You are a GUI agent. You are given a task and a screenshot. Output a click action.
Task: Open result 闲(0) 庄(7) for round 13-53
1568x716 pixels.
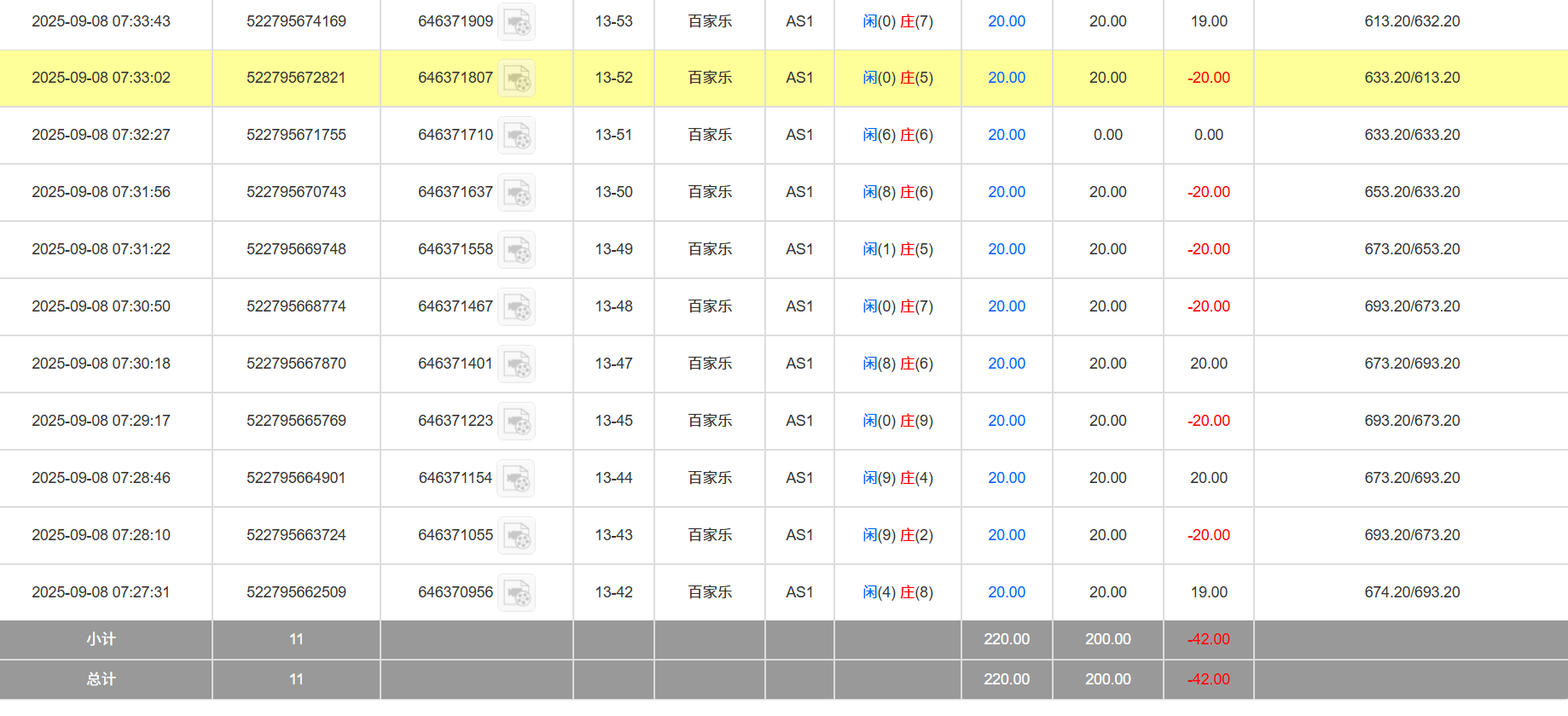[897, 21]
